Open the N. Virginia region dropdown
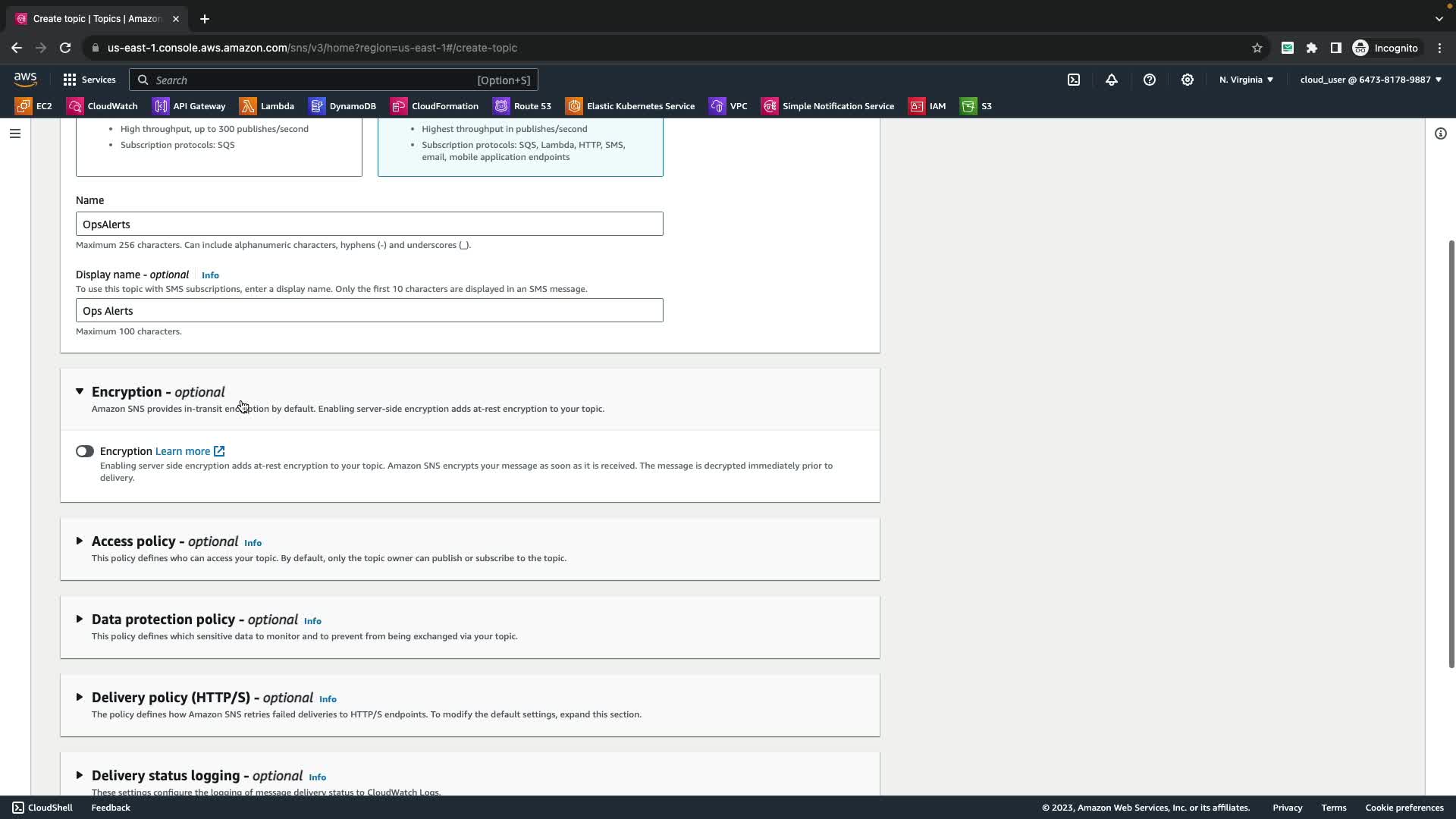The width and height of the screenshot is (1456, 819). tap(1246, 80)
